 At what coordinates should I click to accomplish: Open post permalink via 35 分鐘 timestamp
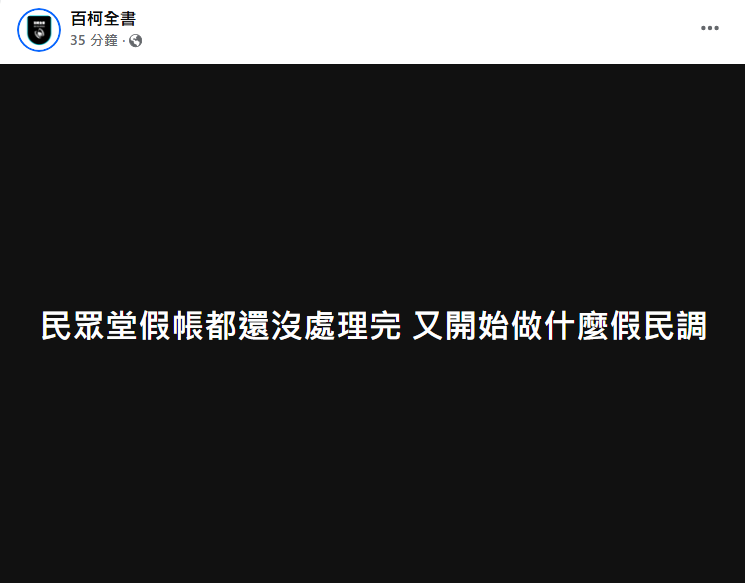[x=94, y=40]
